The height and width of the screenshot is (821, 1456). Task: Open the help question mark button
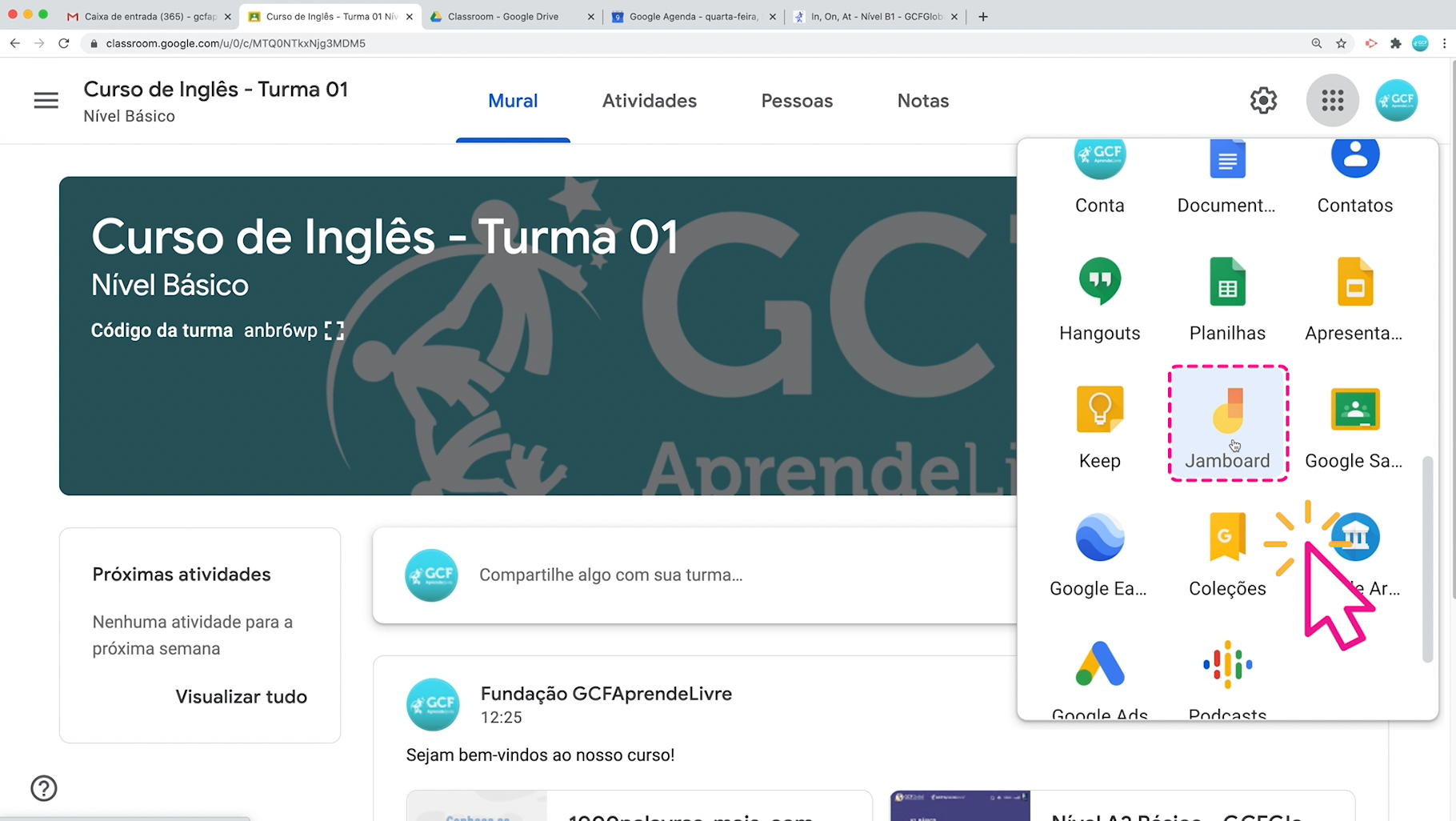point(43,788)
